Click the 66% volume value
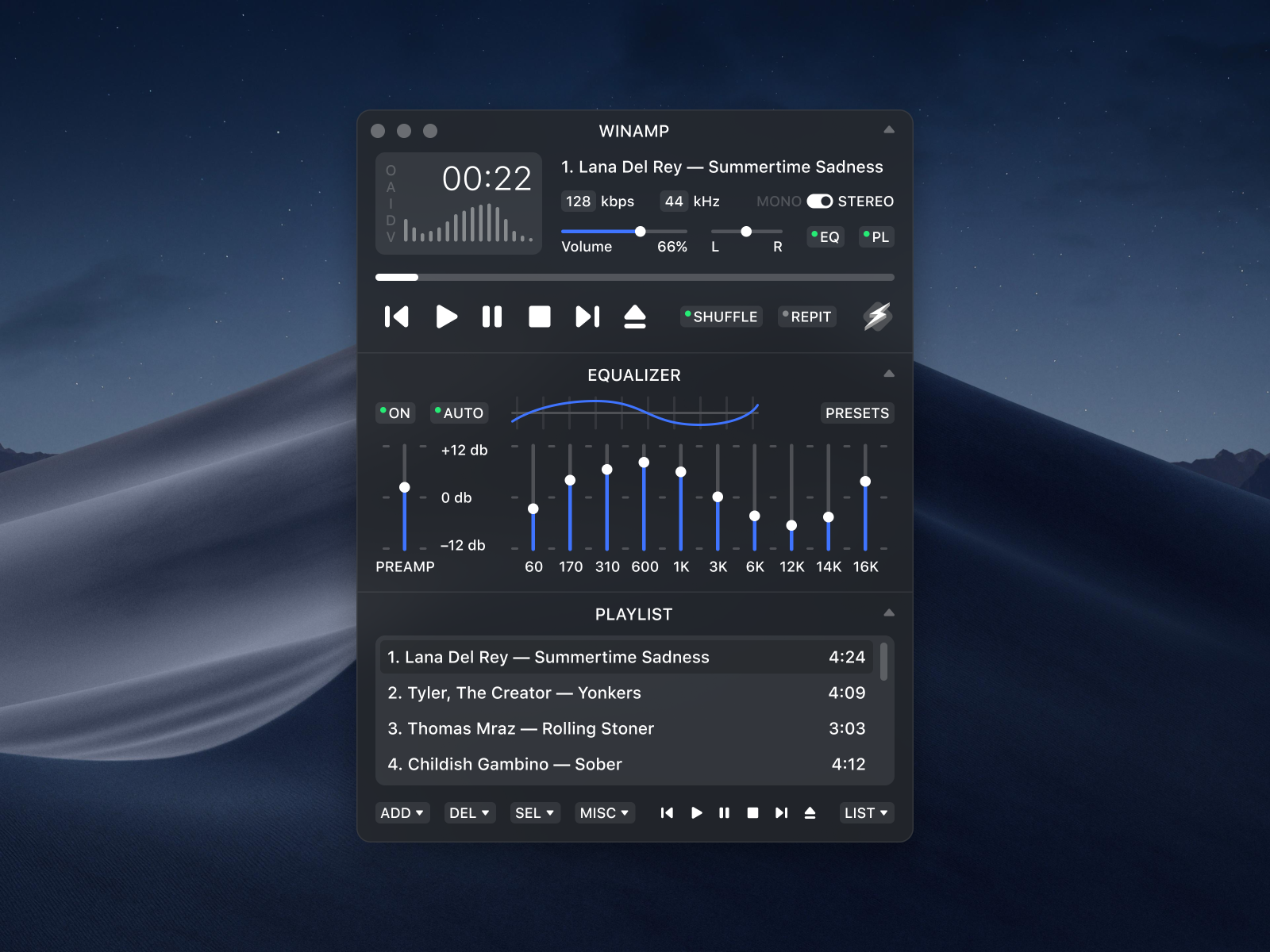The width and height of the screenshot is (1270, 952). 672,247
